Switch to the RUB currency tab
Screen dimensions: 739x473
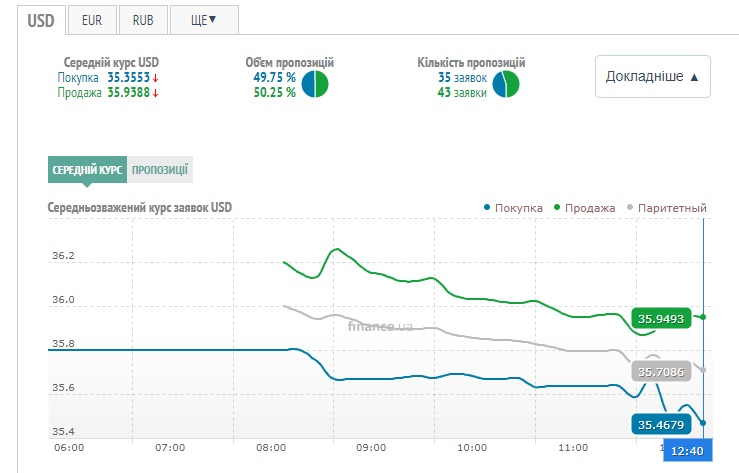click(x=142, y=19)
